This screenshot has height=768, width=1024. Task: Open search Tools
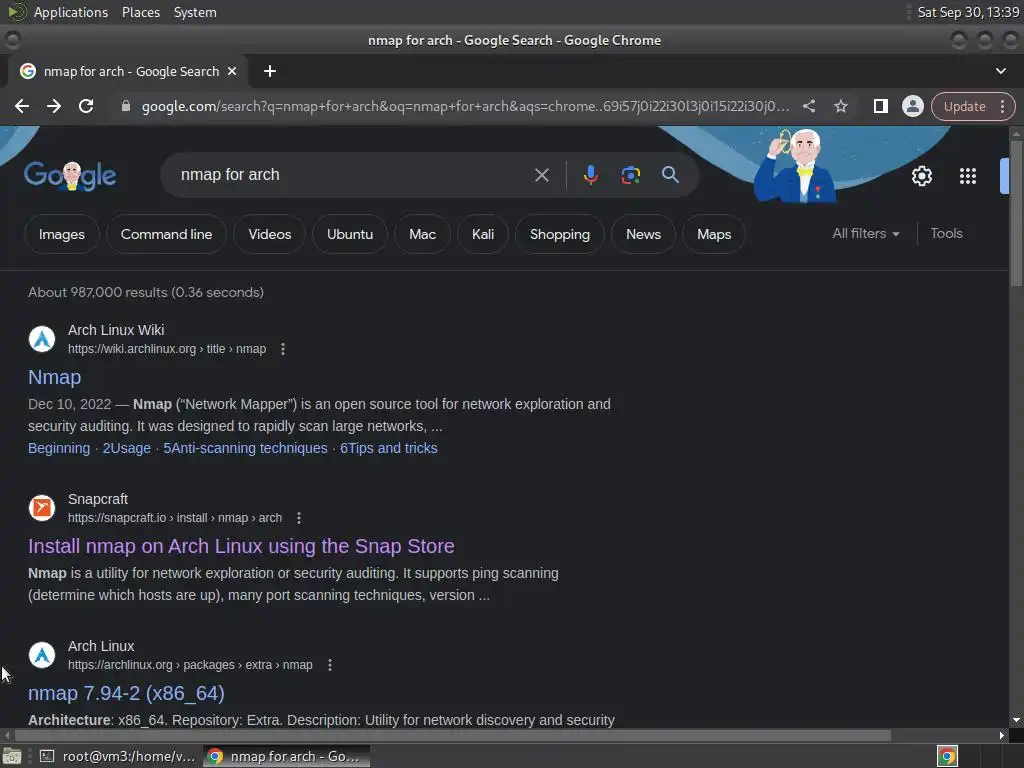[x=946, y=233]
